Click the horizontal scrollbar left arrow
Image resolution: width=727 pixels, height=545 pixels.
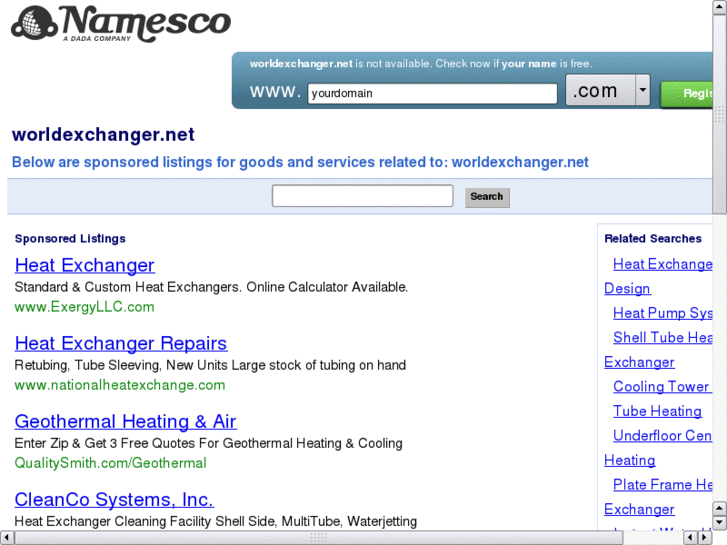point(6,538)
